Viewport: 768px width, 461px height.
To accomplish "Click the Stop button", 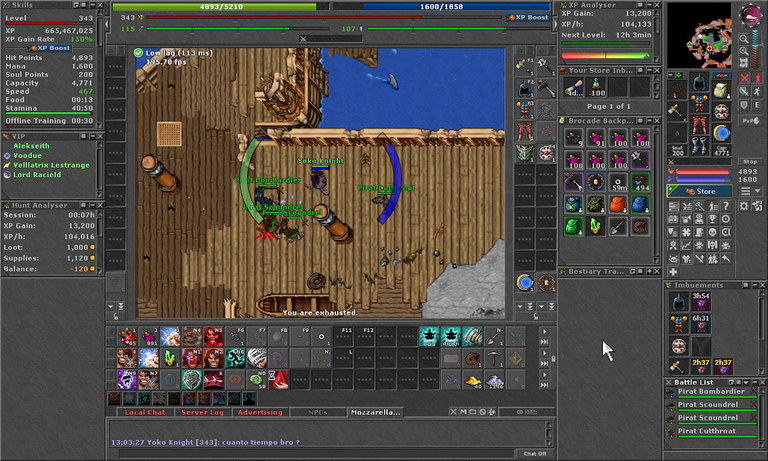I will coord(749,161).
